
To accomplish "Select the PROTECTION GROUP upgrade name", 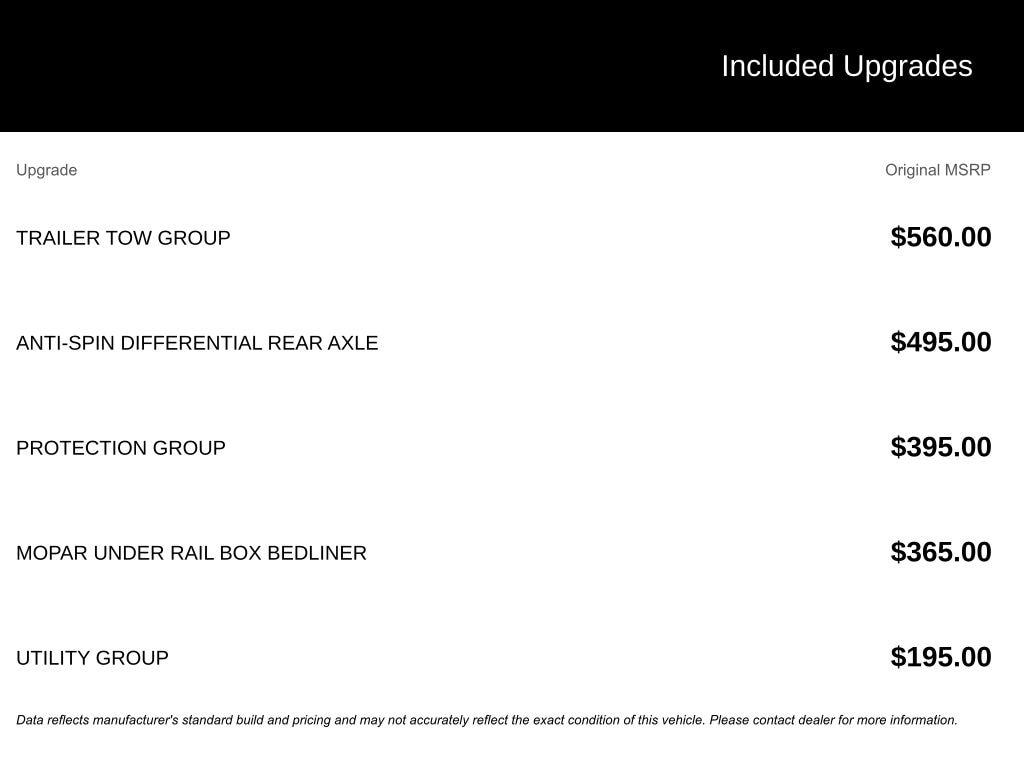I will [121, 448].
